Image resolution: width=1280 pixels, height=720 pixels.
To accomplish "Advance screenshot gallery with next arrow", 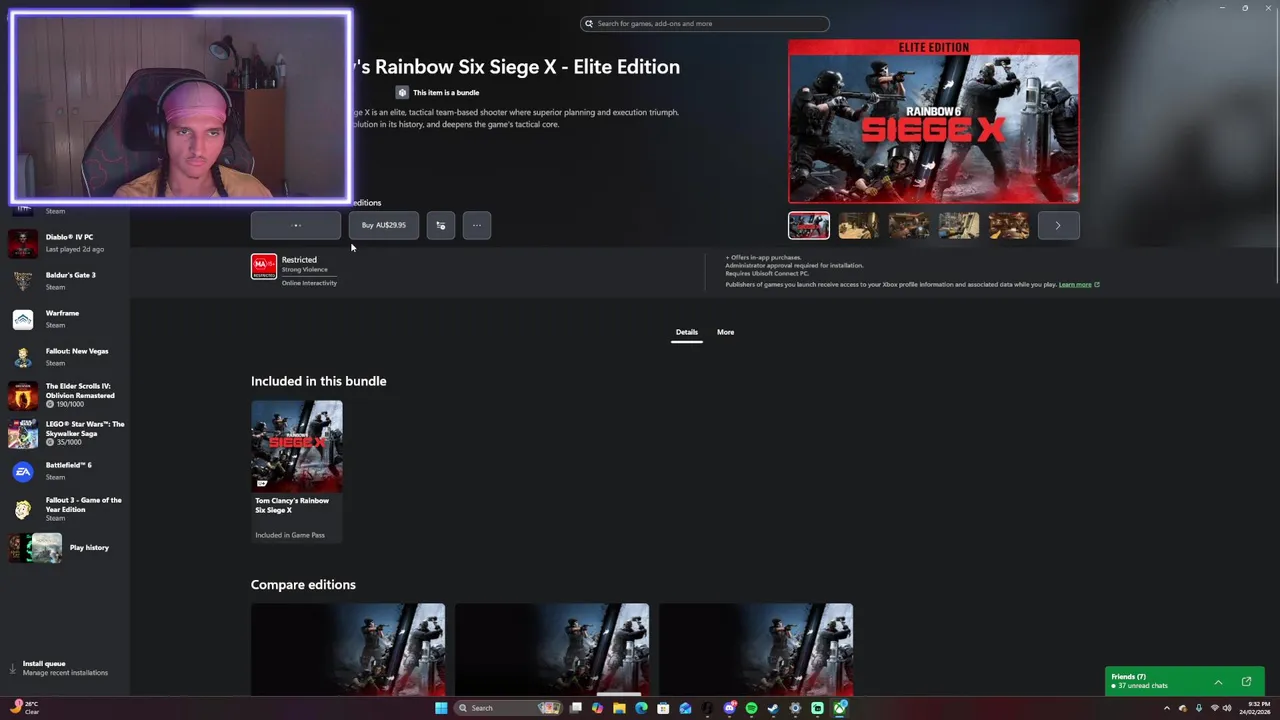I will point(1058,225).
